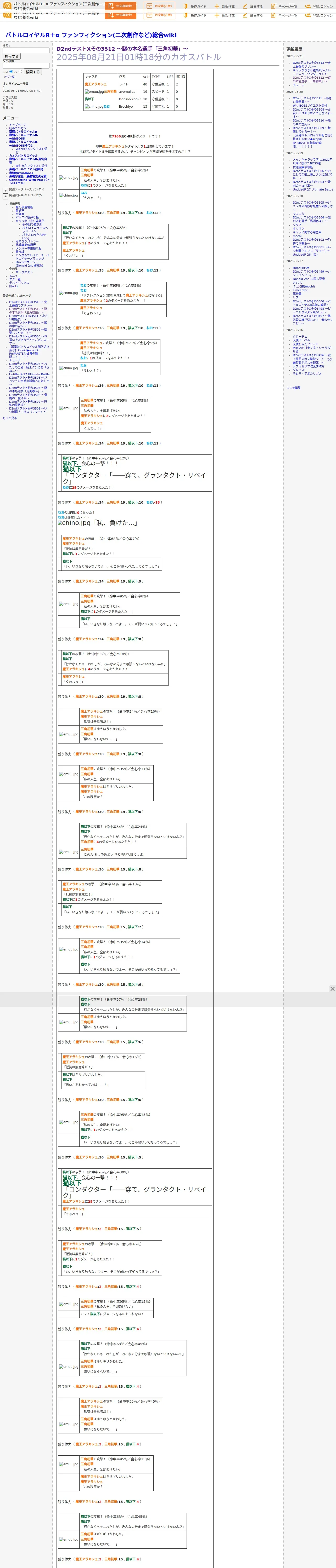Click 検索する button under keyword search
336x1568 pixels.
tap(12, 57)
